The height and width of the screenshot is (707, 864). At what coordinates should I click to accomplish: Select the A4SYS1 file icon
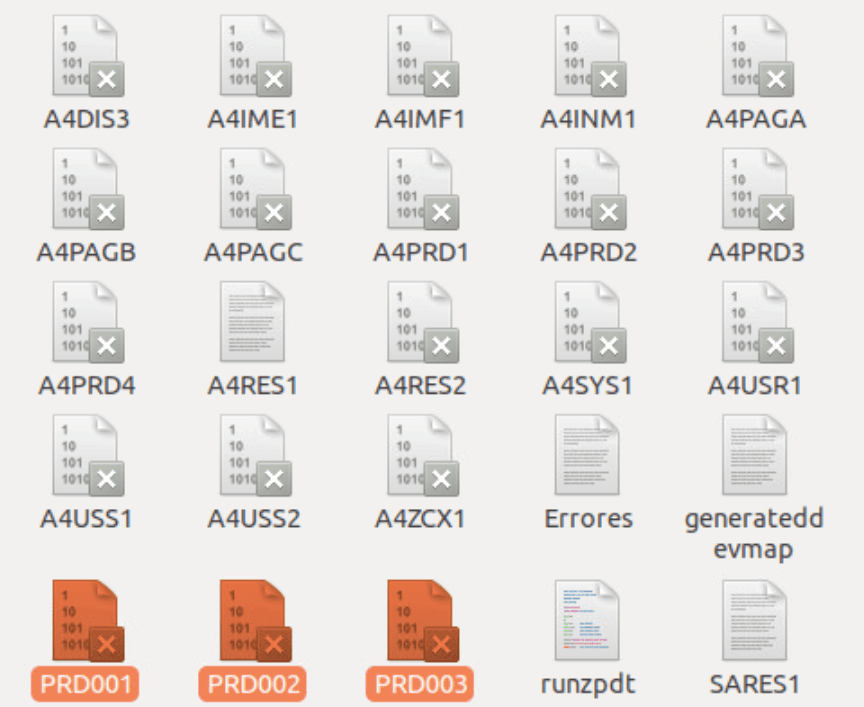pos(588,322)
